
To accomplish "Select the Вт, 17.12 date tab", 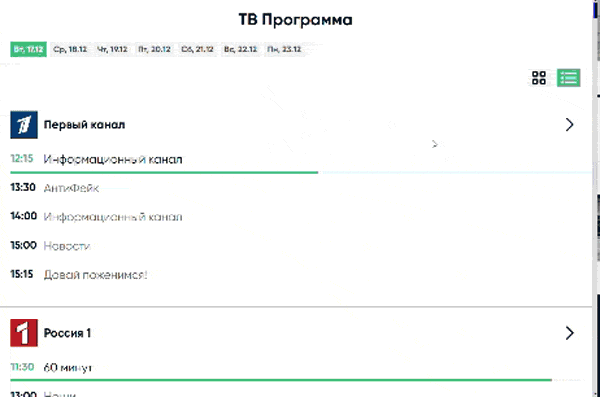I will click(28, 49).
